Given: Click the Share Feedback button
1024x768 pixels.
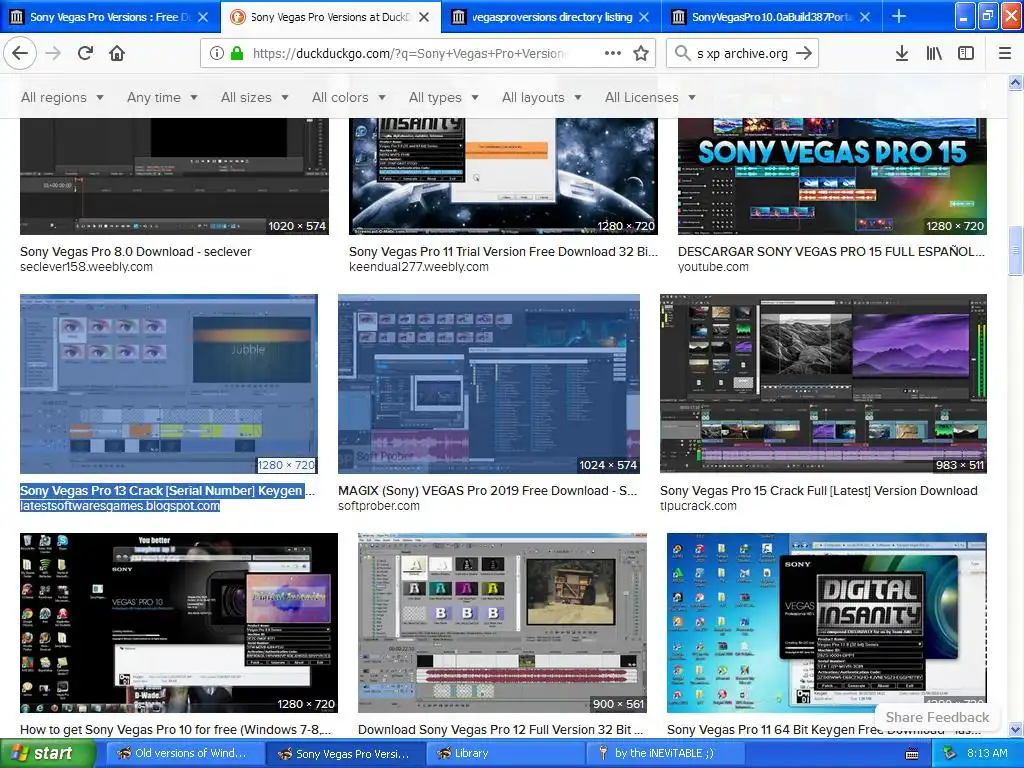Looking at the screenshot, I should (x=937, y=717).
